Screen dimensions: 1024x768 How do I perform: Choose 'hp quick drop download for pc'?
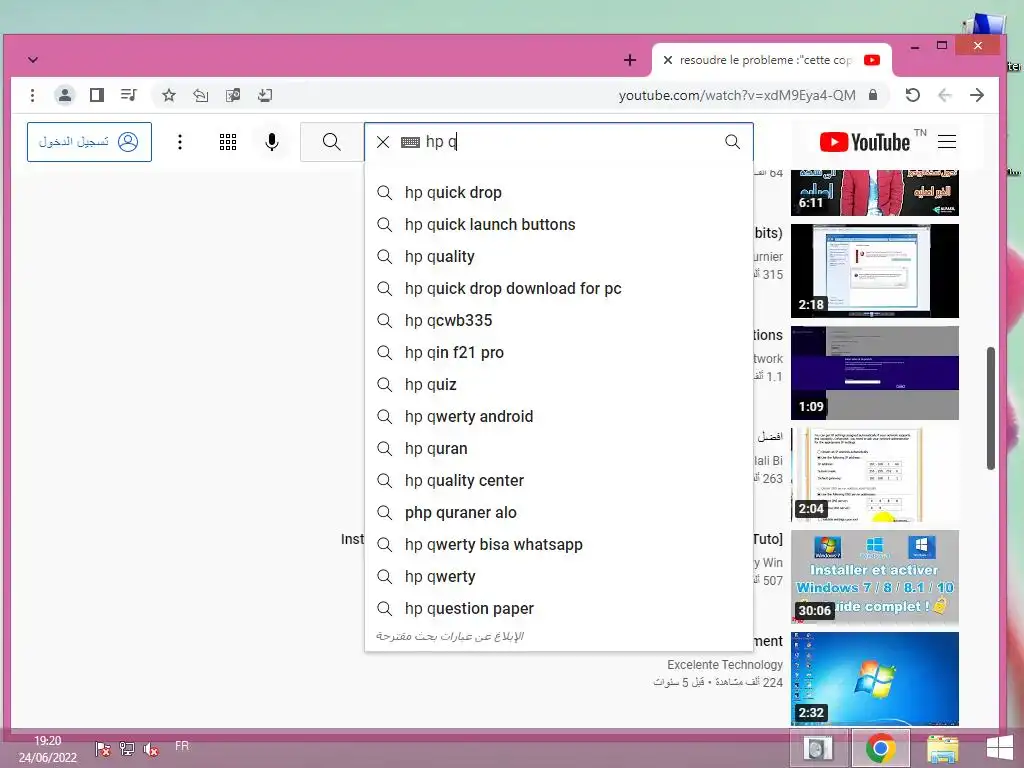click(x=558, y=289)
